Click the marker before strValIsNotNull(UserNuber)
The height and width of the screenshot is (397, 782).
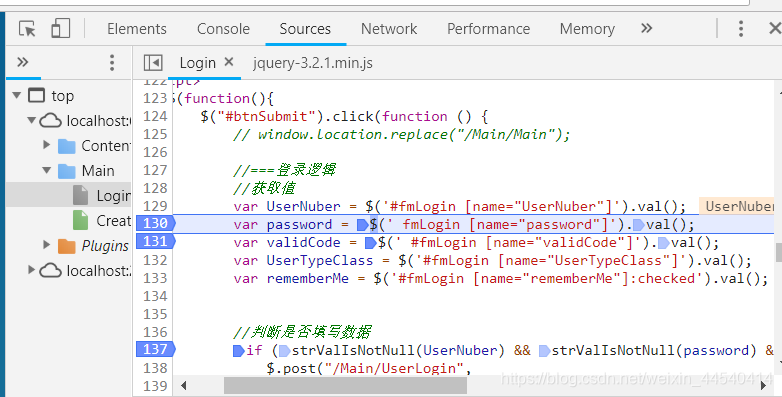click(x=285, y=351)
